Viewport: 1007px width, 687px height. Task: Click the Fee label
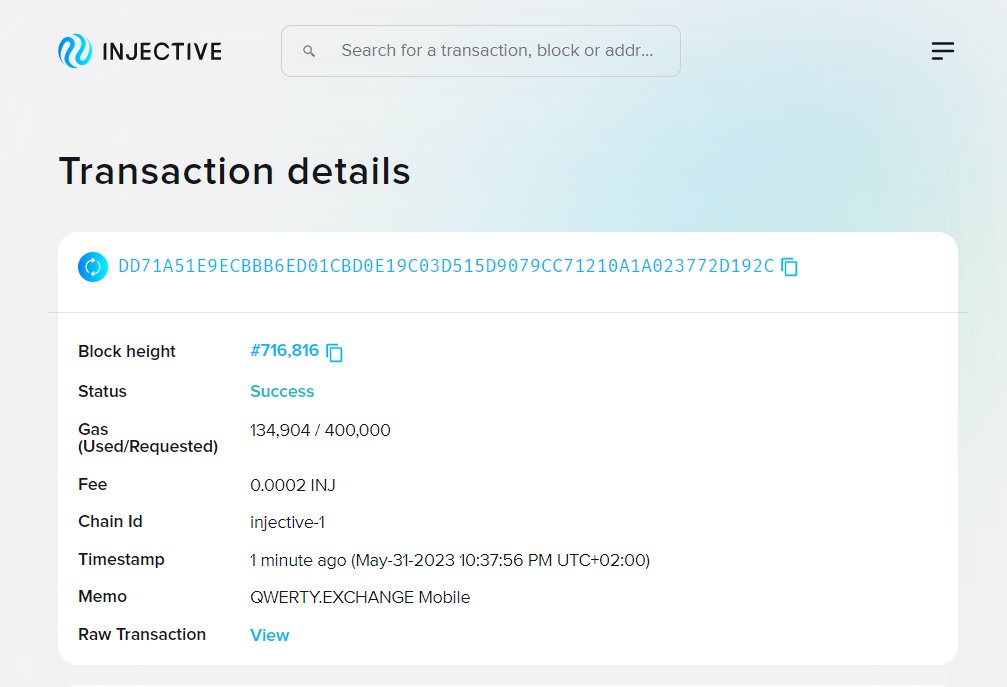coord(92,484)
